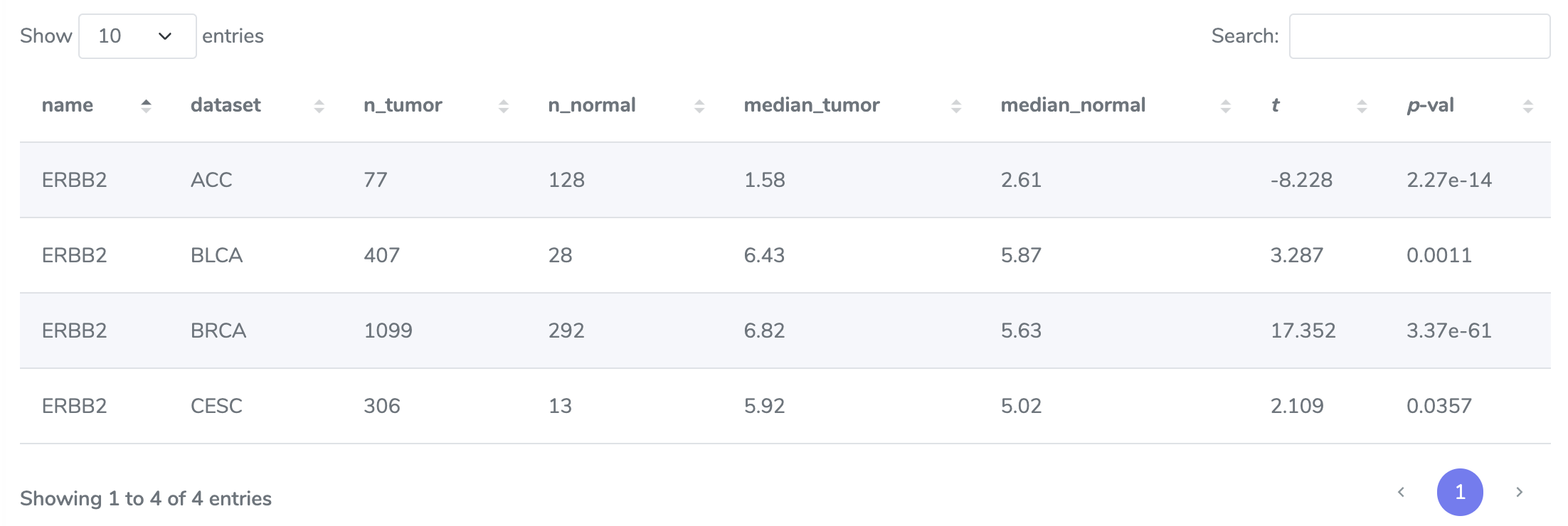Open the Show entries dropdown
1568x526 pixels.
(137, 36)
